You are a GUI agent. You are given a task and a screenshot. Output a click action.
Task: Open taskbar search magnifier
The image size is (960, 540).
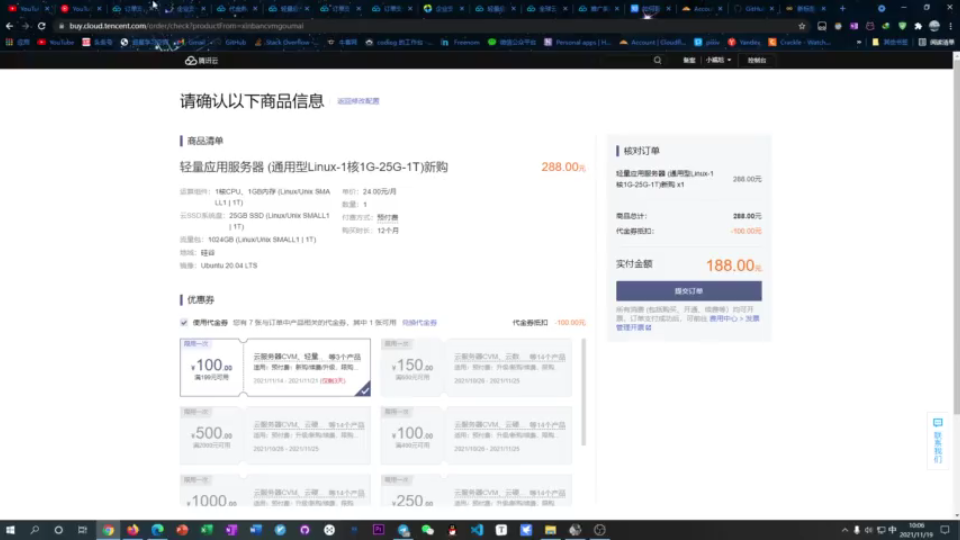click(34, 530)
